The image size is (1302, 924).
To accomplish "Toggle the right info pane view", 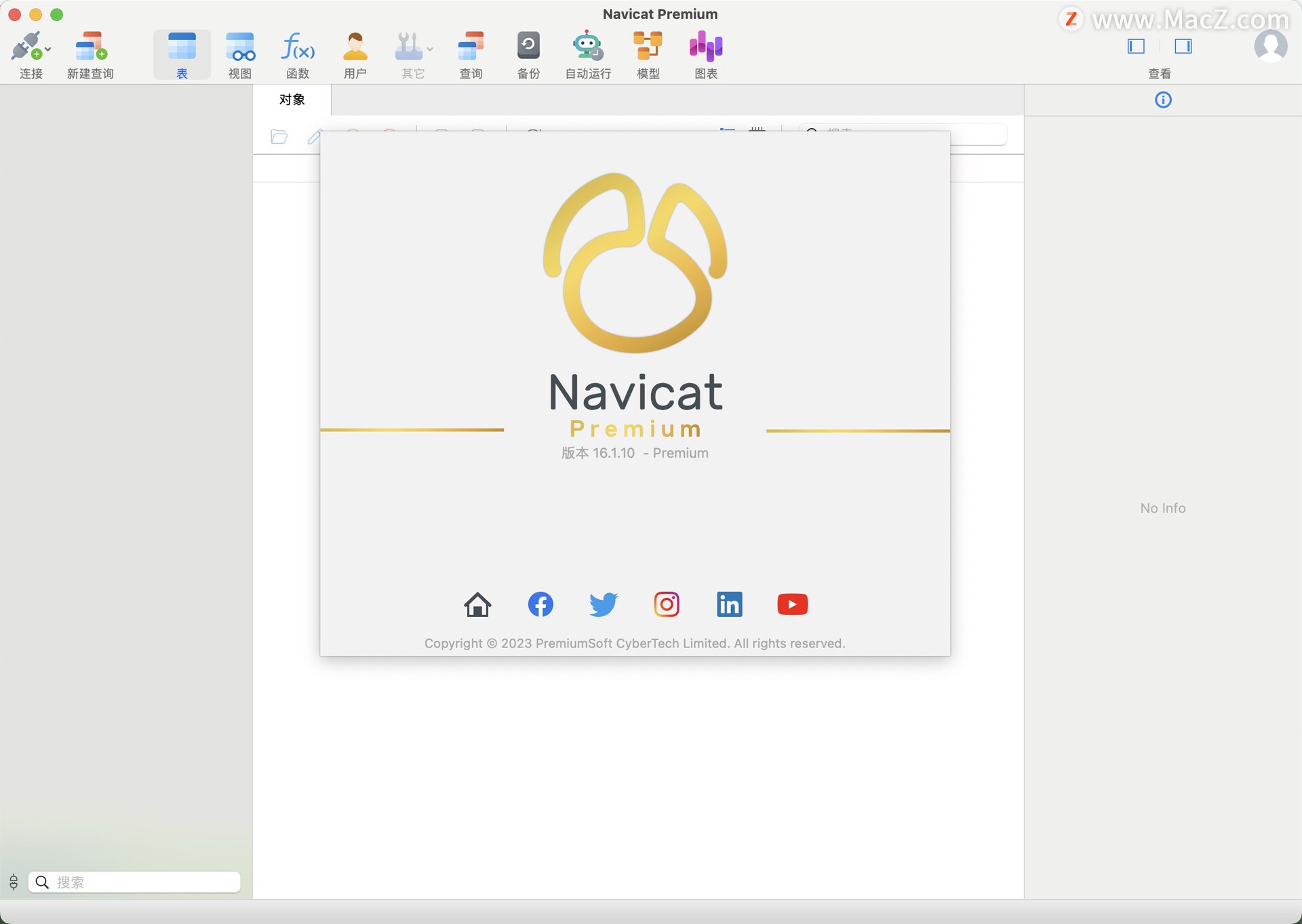I will coord(1183,46).
